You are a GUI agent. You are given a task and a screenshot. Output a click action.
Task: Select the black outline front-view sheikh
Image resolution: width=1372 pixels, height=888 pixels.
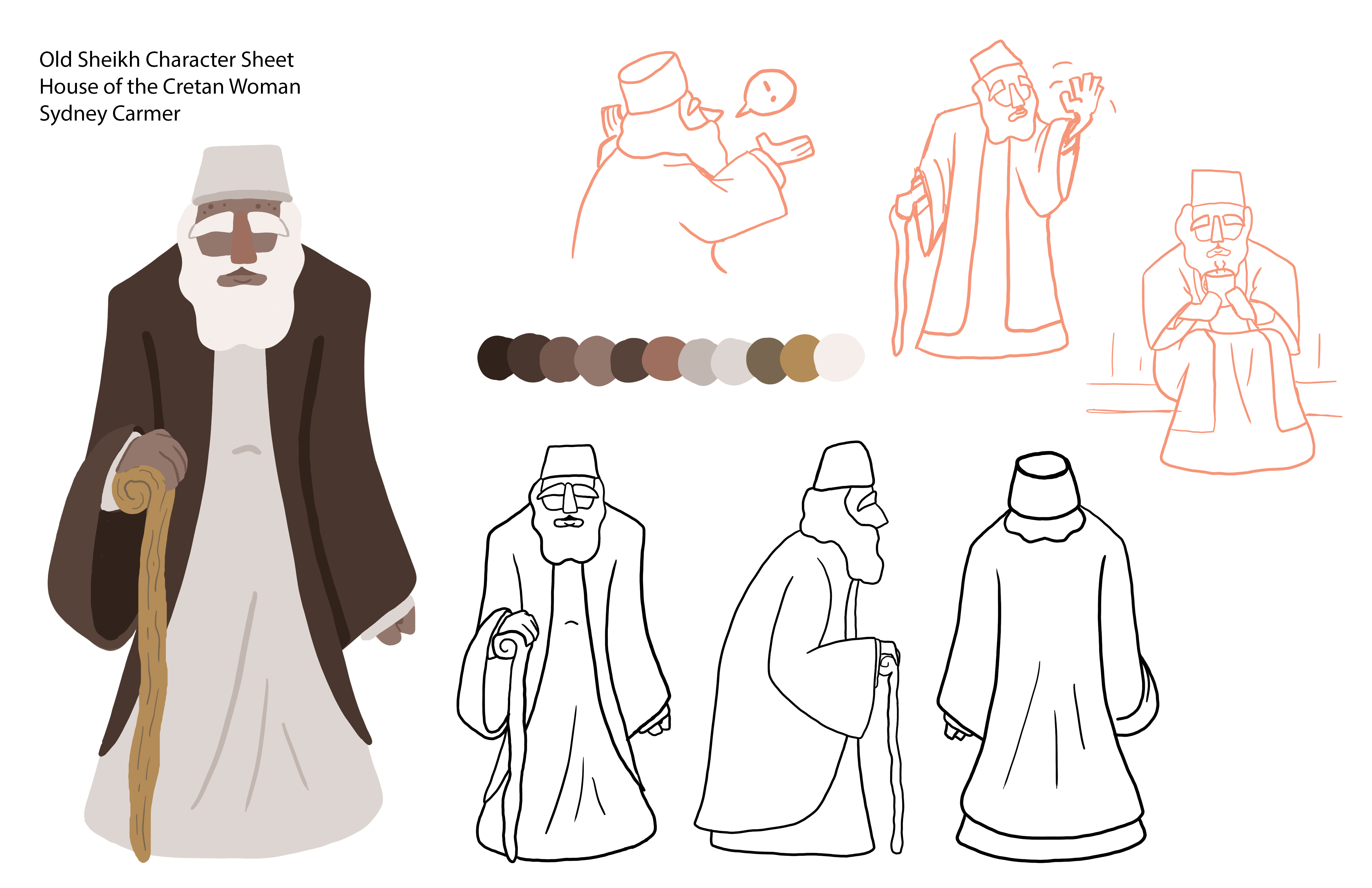coord(564,653)
